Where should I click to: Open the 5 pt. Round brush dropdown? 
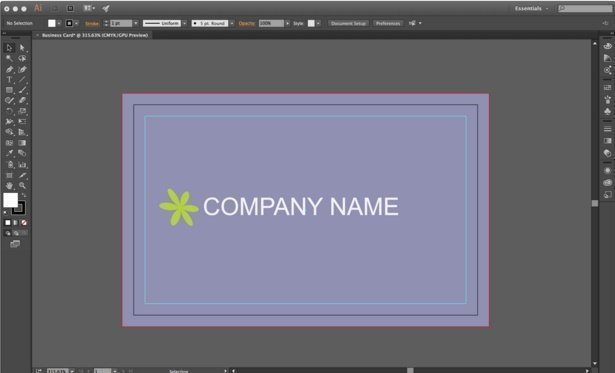coord(232,24)
